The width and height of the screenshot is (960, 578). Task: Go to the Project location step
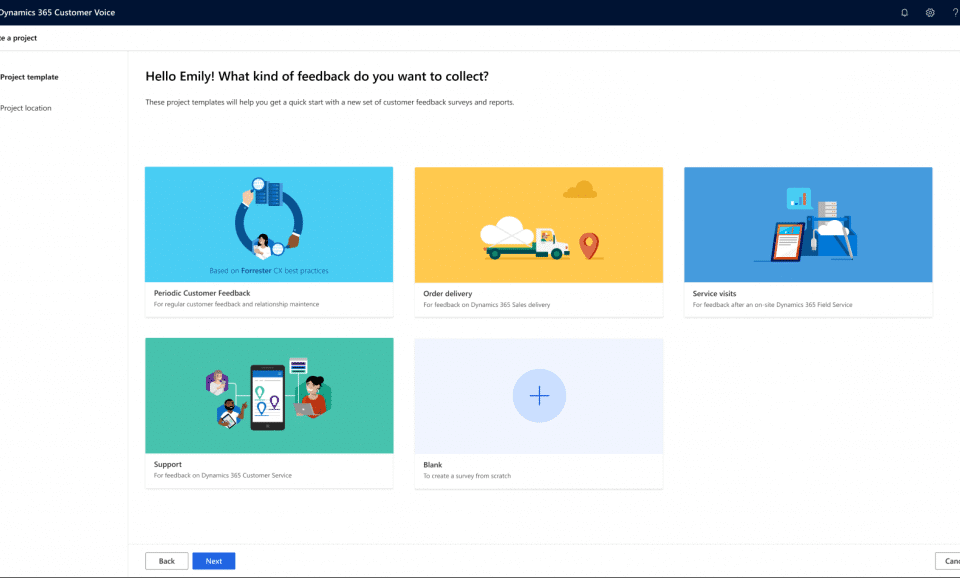pos(26,108)
